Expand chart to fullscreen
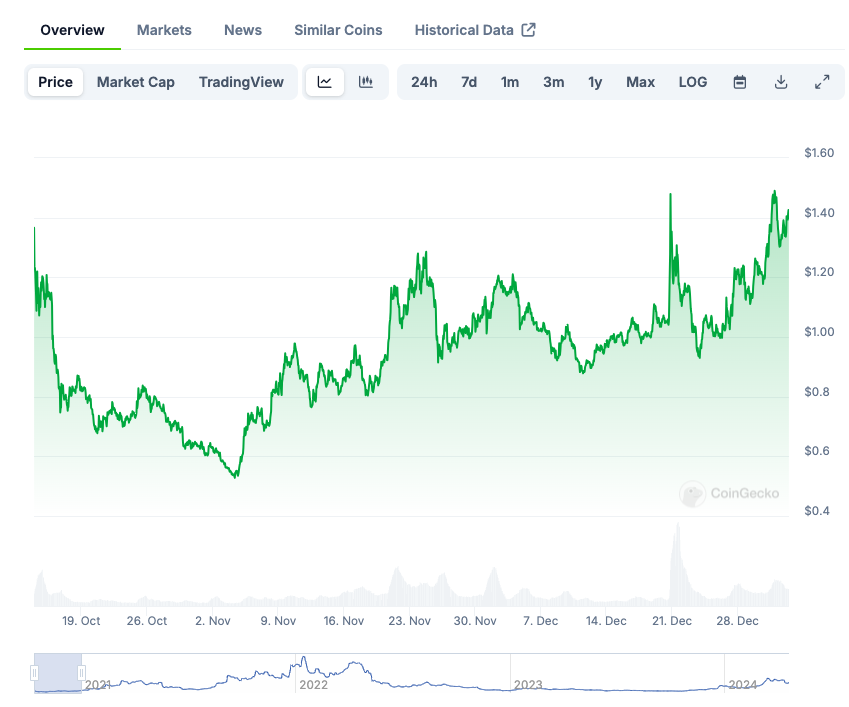 tap(822, 82)
